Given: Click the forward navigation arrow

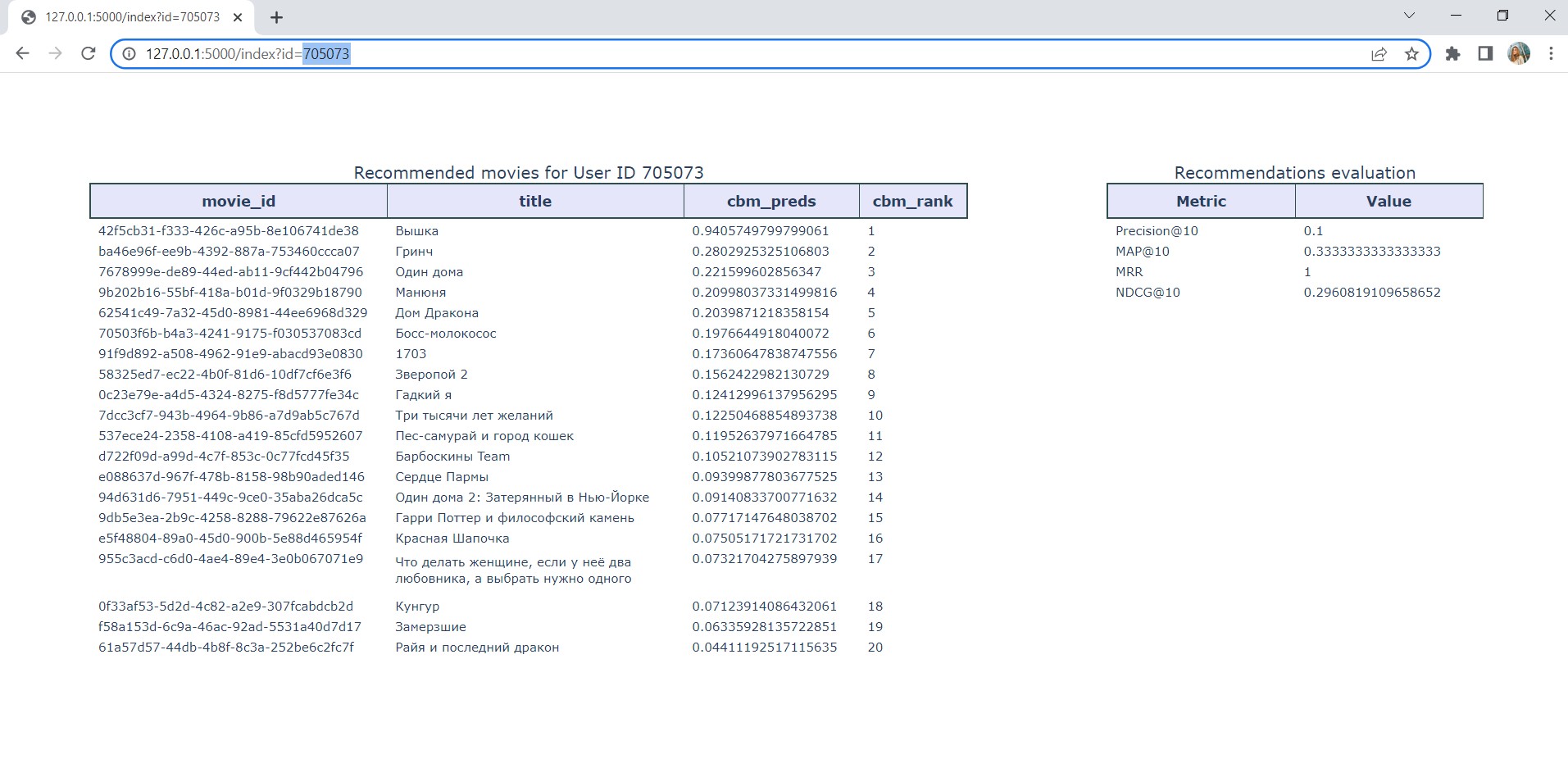Looking at the screenshot, I should coord(55,53).
